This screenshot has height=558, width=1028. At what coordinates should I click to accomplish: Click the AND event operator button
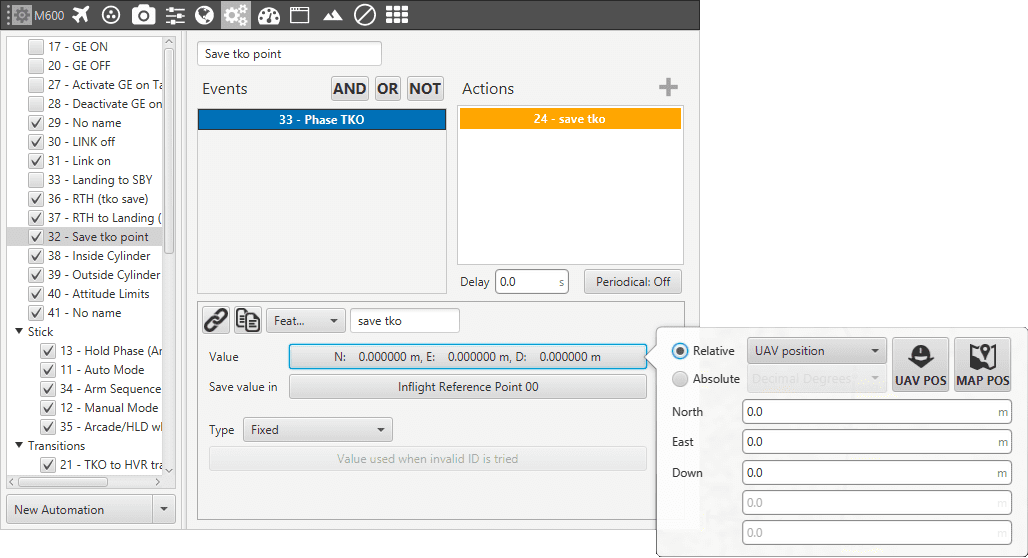pyautogui.click(x=349, y=89)
